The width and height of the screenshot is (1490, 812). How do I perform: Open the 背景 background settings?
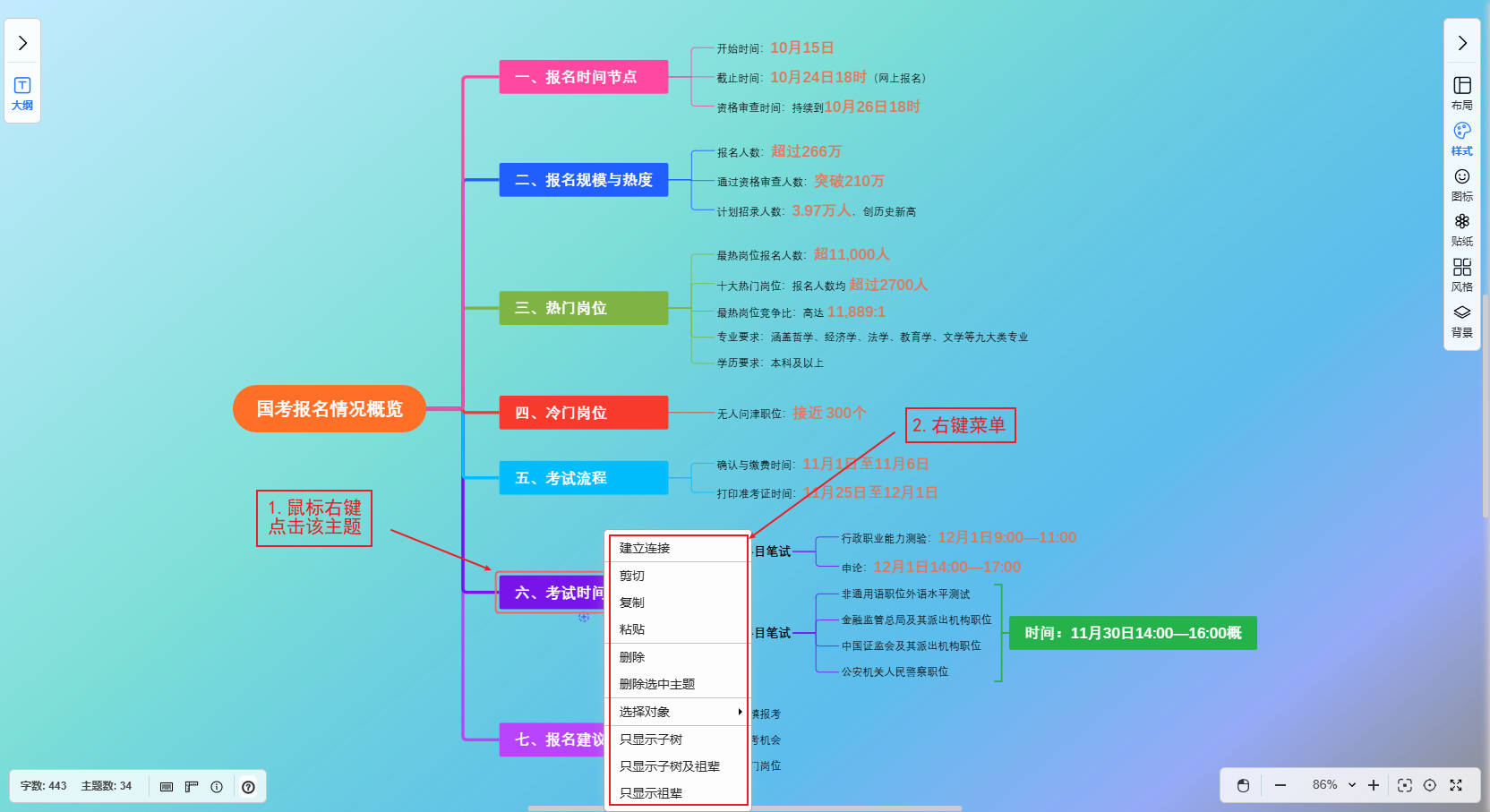pyautogui.click(x=1461, y=320)
